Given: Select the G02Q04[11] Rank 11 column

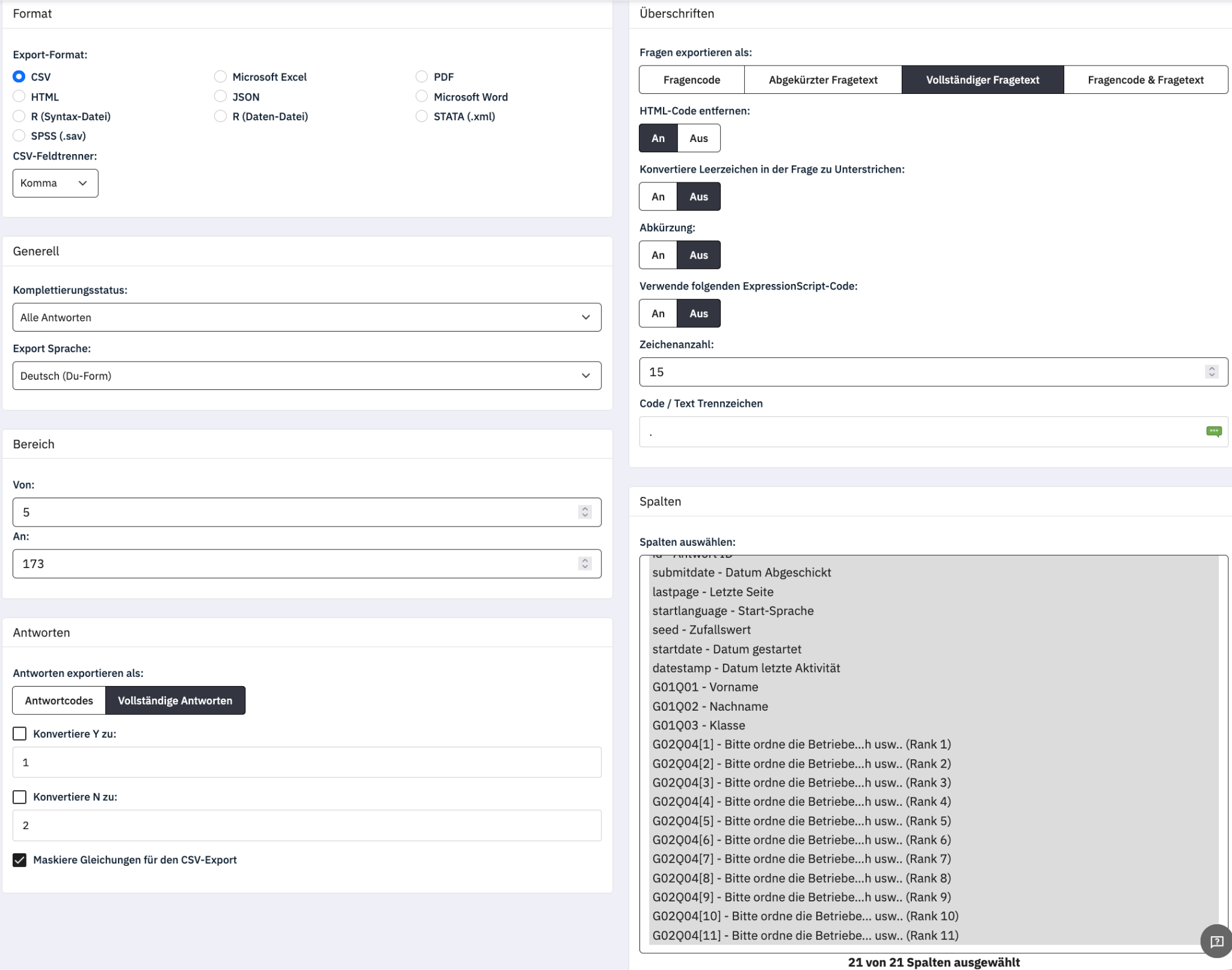Looking at the screenshot, I should [x=934, y=935].
